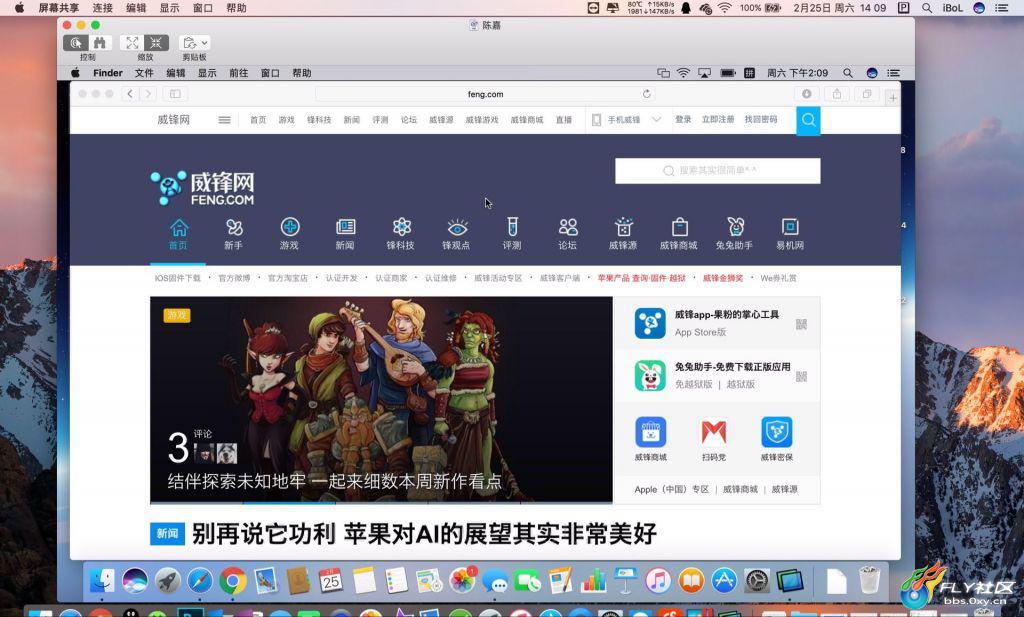Open the 锋科技 atom icon
The height and width of the screenshot is (617, 1024).
[400, 234]
